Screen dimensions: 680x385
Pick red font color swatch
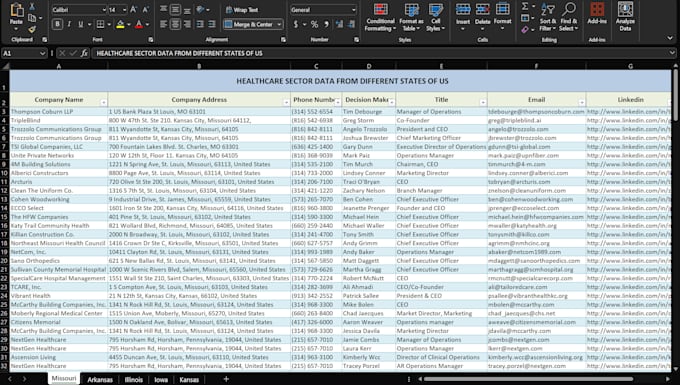click(x=139, y=25)
